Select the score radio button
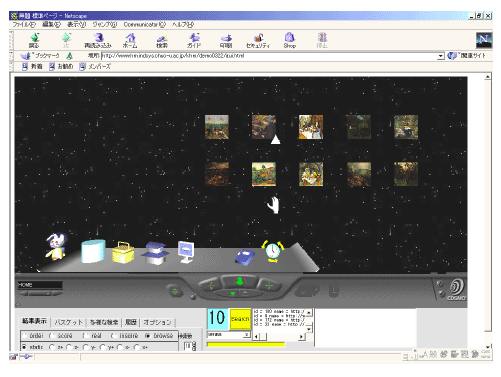Image resolution: width=501 pixels, height=377 pixels. click(52, 336)
